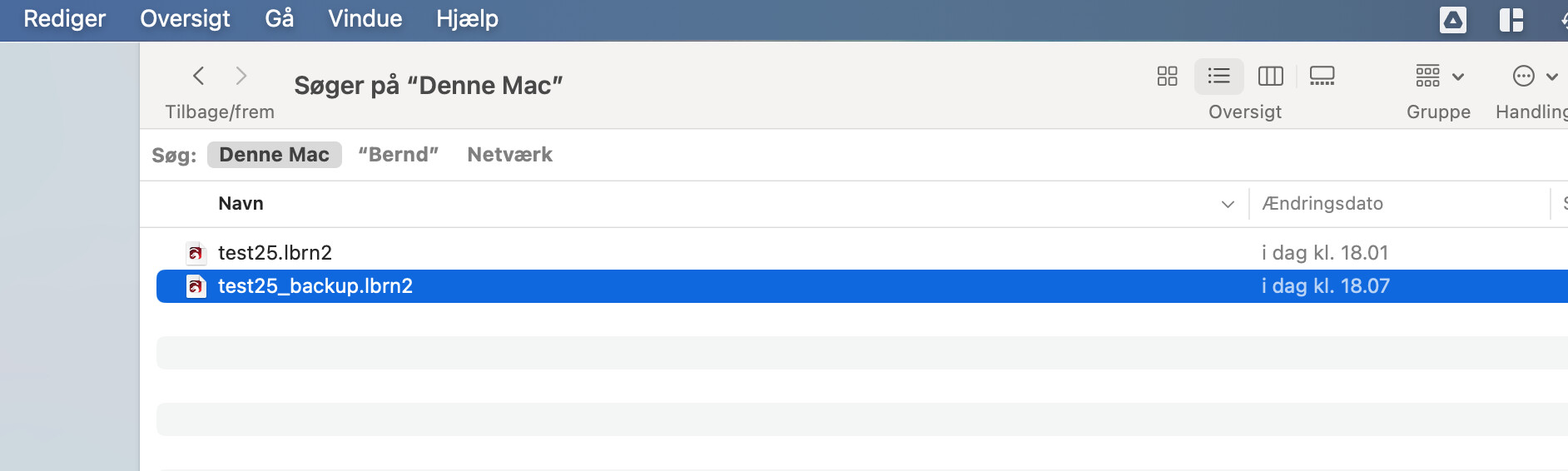Click the window layout menu bar icon
Image resolution: width=1568 pixels, height=471 pixels.
(1511, 19)
